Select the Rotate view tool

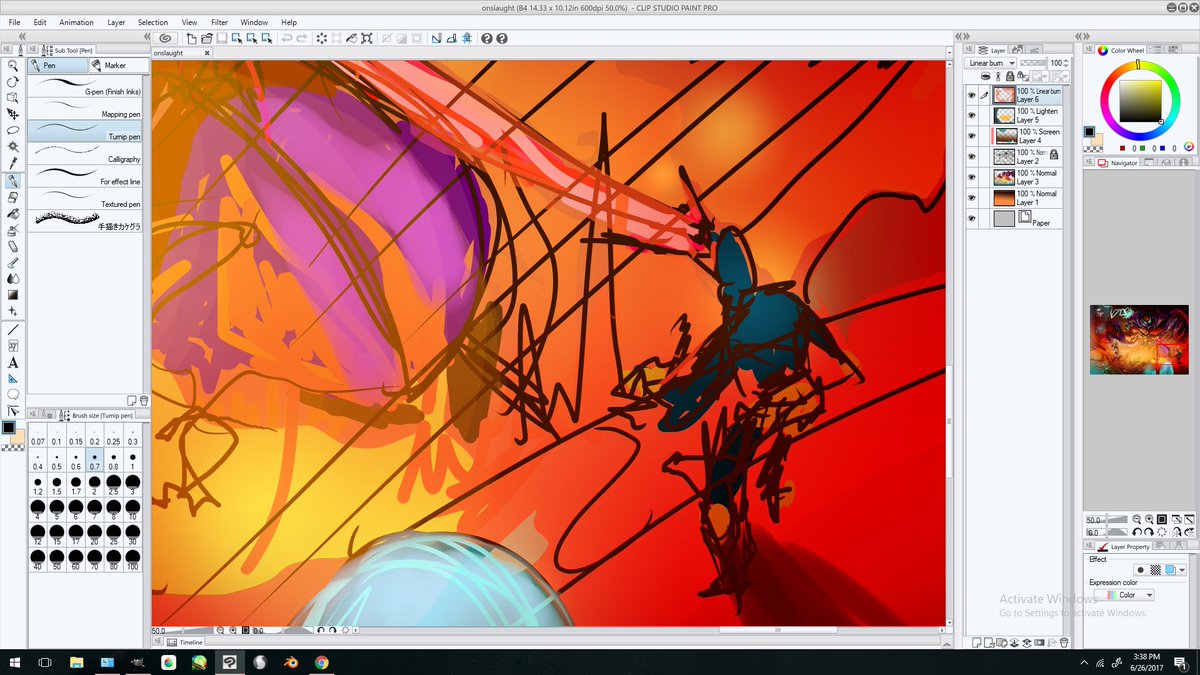coord(12,82)
